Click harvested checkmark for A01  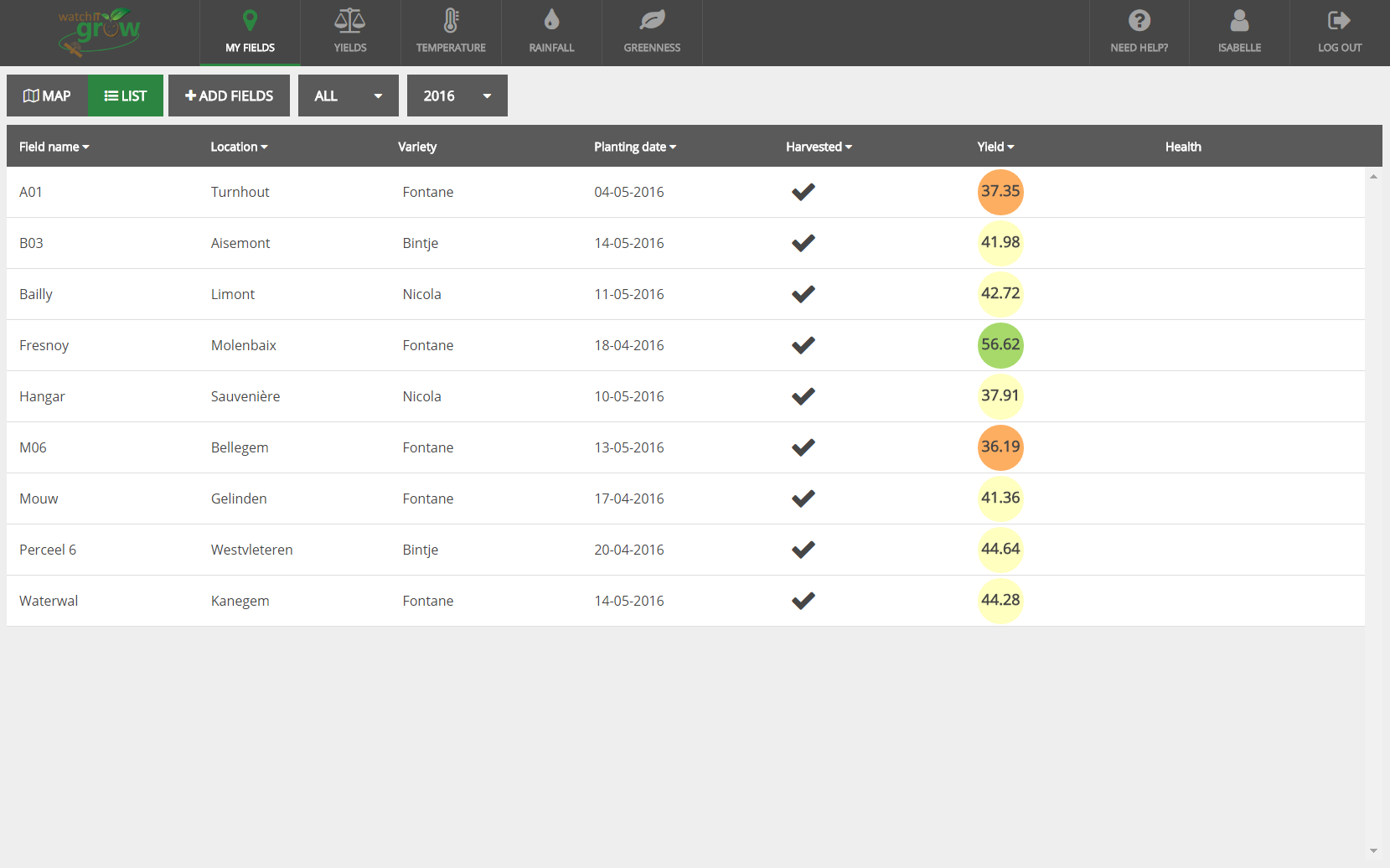tap(804, 192)
